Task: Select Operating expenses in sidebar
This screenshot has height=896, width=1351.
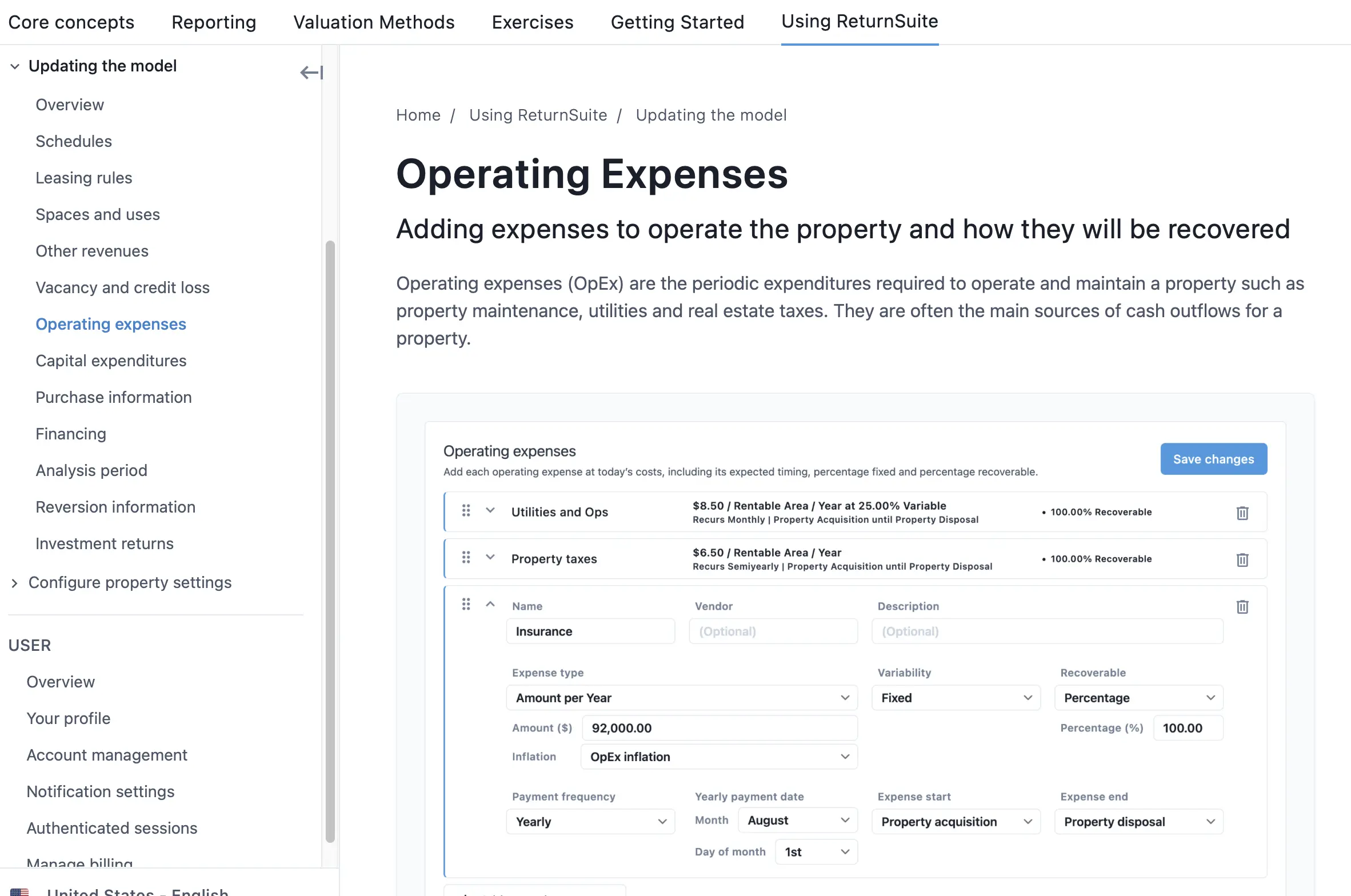Action: [x=111, y=324]
